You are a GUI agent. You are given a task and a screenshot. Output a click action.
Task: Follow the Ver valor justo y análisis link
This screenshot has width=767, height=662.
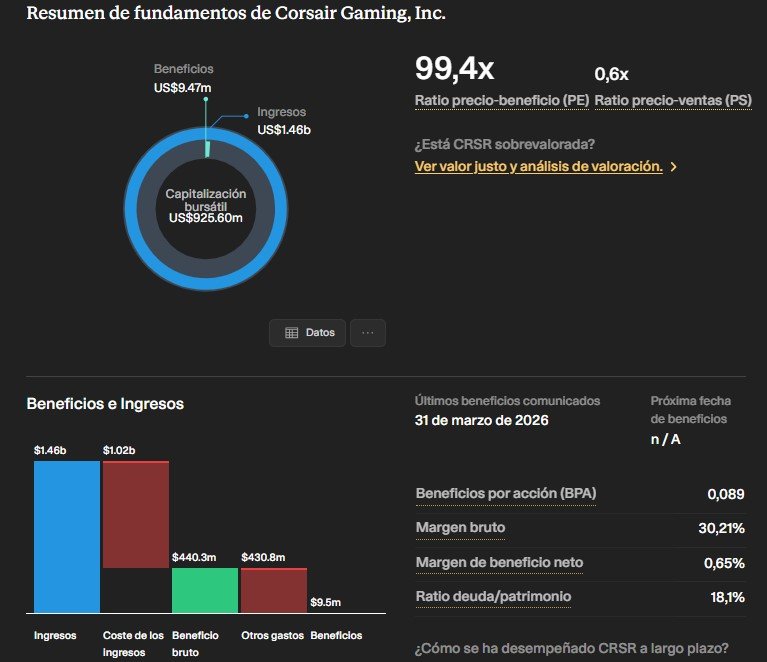(x=539, y=166)
